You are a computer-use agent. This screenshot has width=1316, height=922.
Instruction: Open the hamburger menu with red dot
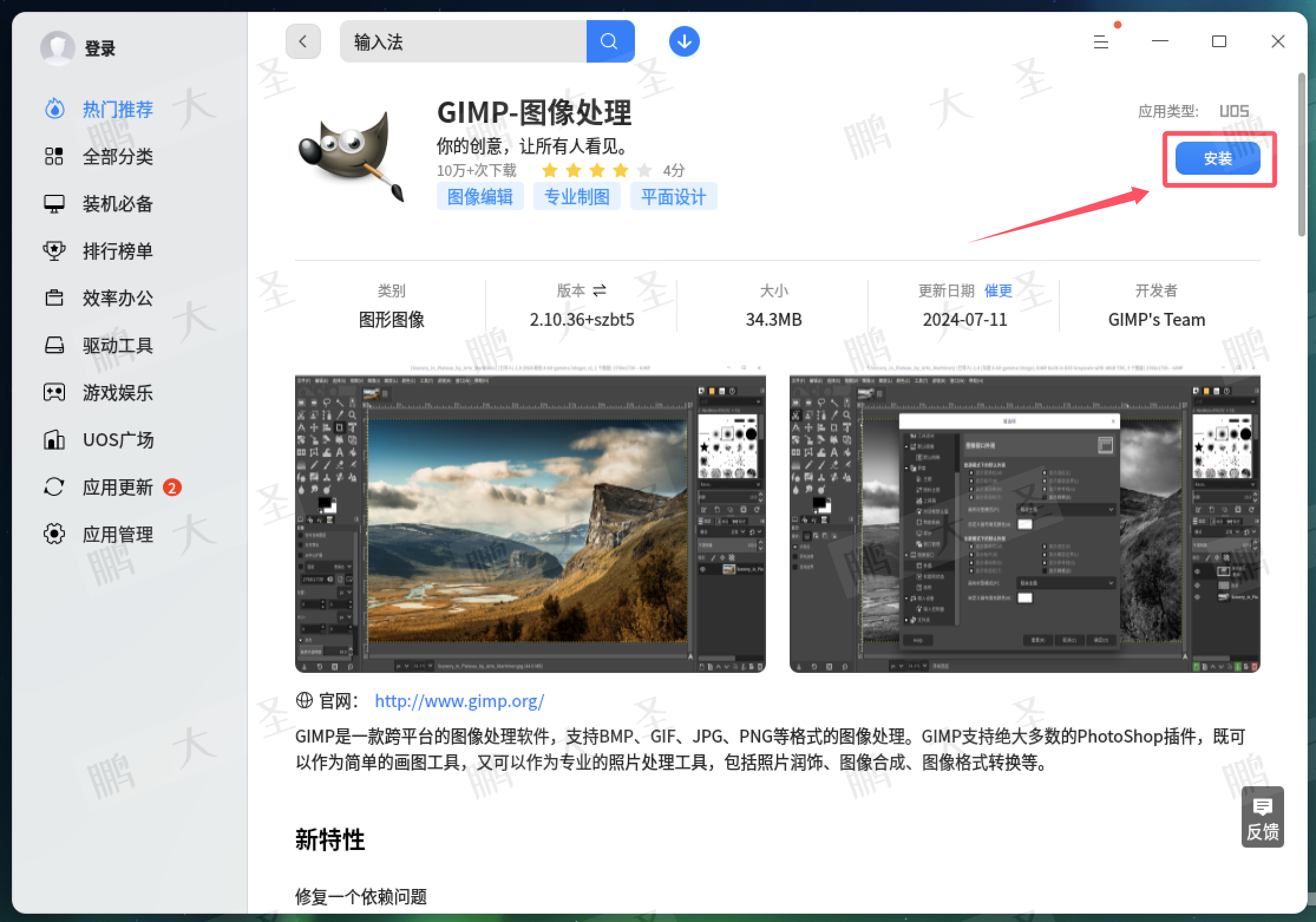click(x=1101, y=41)
